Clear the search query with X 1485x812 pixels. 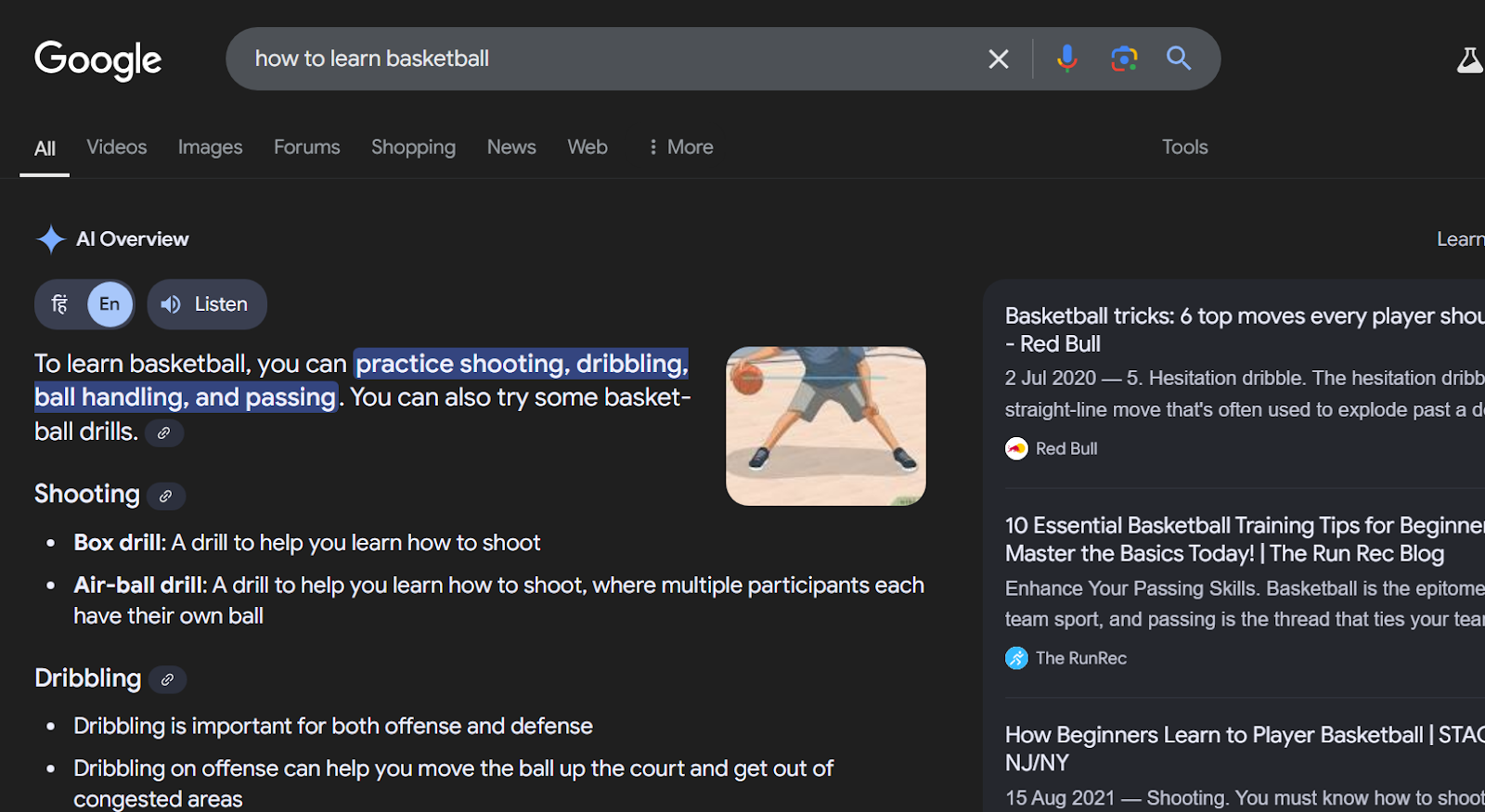point(999,59)
